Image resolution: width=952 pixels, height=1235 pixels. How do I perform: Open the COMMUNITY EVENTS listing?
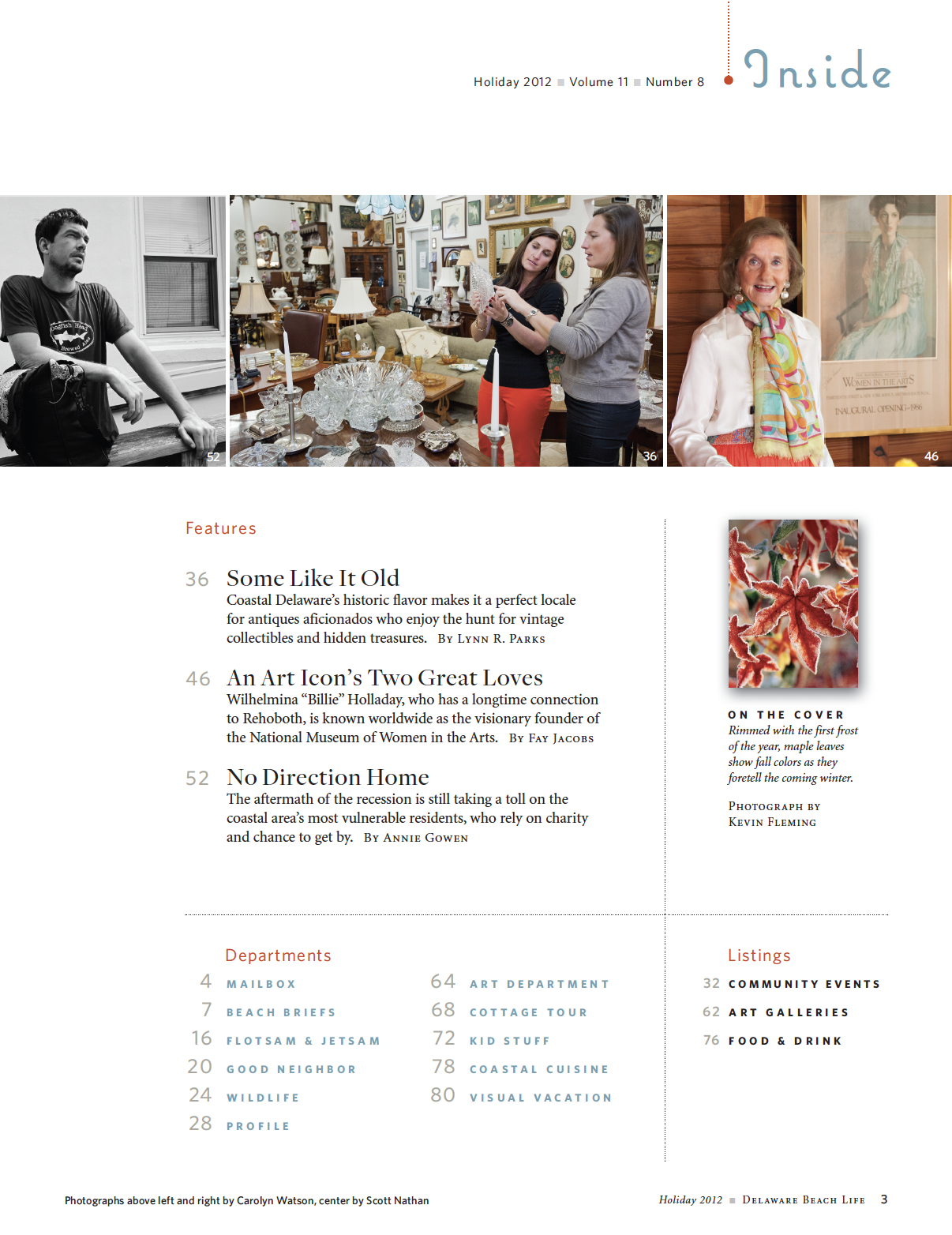click(804, 984)
